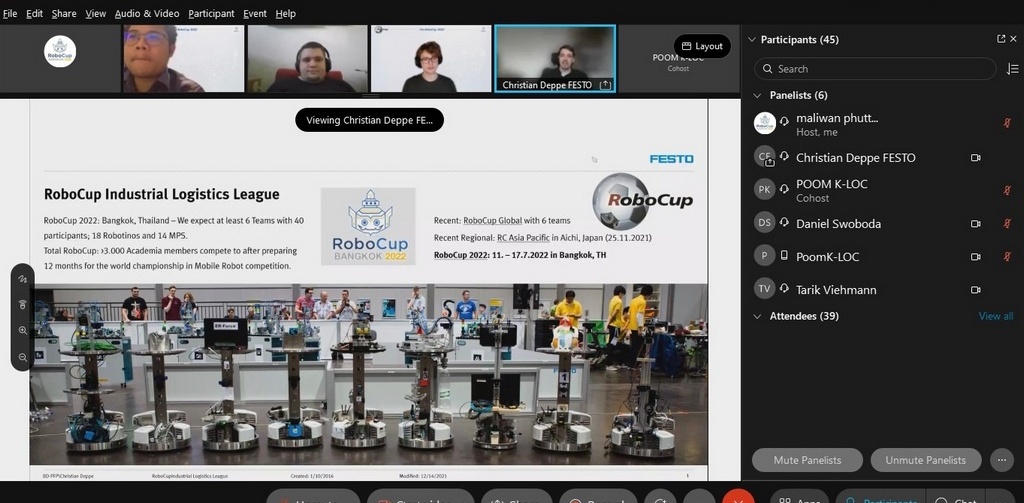This screenshot has width=1024, height=503.
Task: Click the DS avatar for Daniel Swoboda
Action: (x=765, y=223)
